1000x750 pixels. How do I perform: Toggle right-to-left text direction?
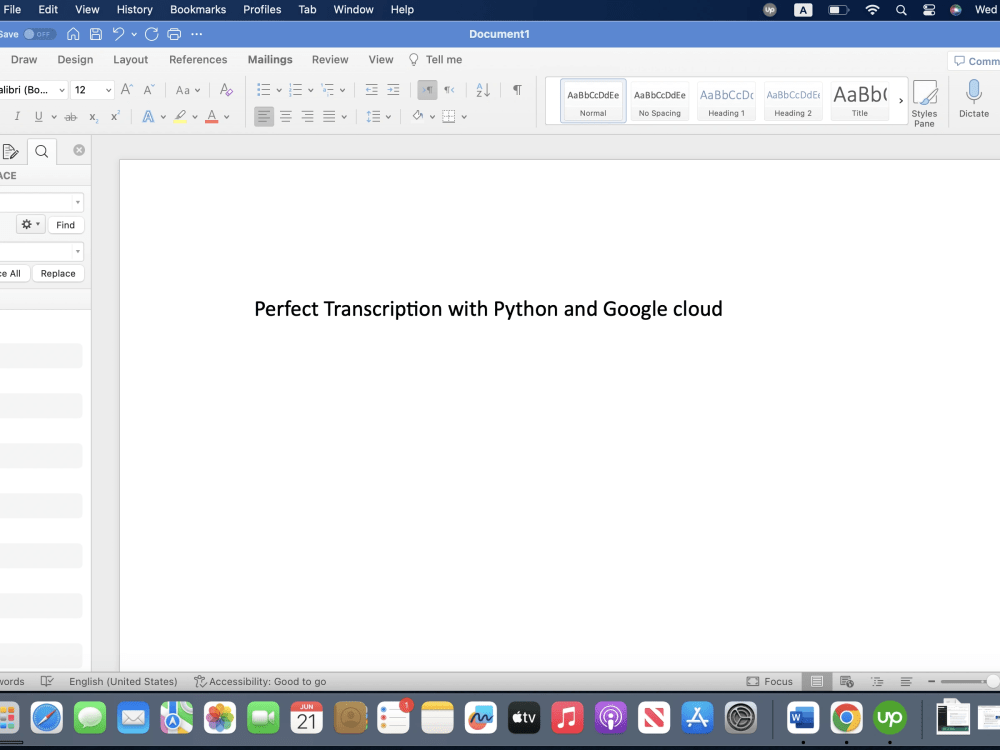tap(450, 90)
